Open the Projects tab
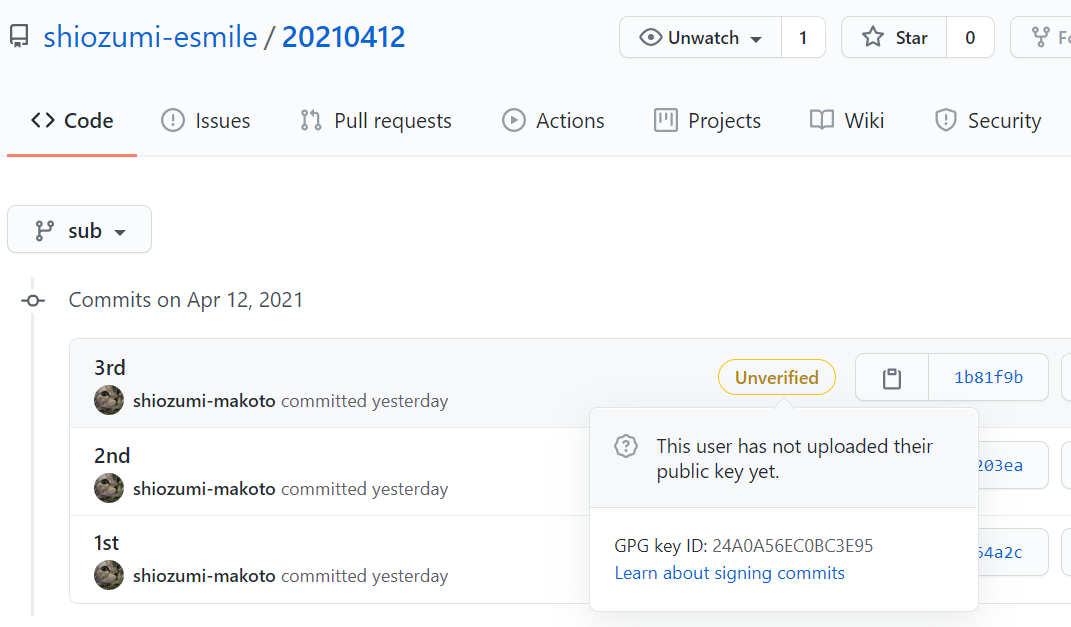Image resolution: width=1071 pixels, height=627 pixels. [708, 121]
